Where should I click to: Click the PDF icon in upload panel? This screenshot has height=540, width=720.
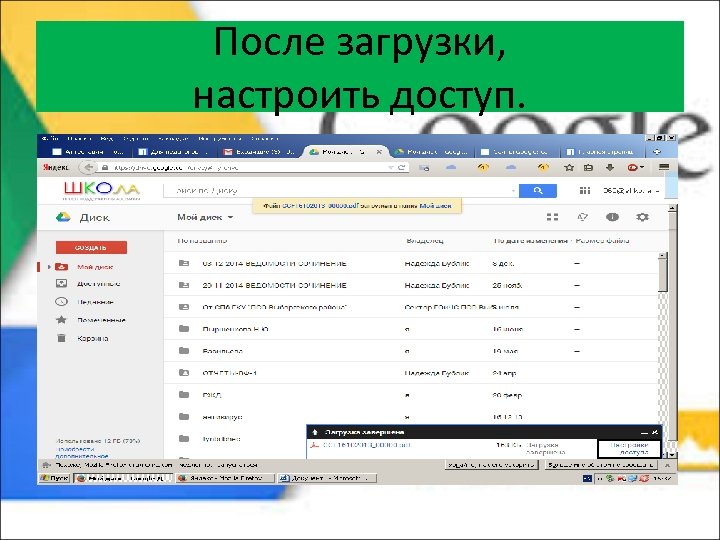click(315, 445)
